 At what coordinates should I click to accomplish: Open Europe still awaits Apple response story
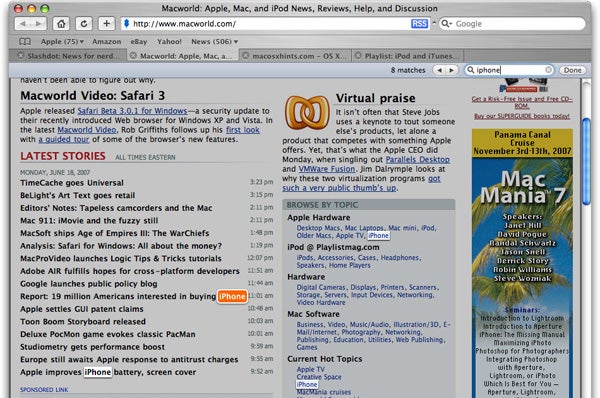tap(129, 359)
